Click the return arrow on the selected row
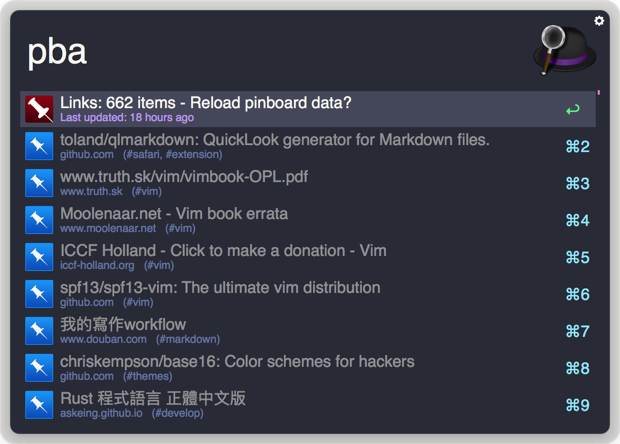 [572, 110]
